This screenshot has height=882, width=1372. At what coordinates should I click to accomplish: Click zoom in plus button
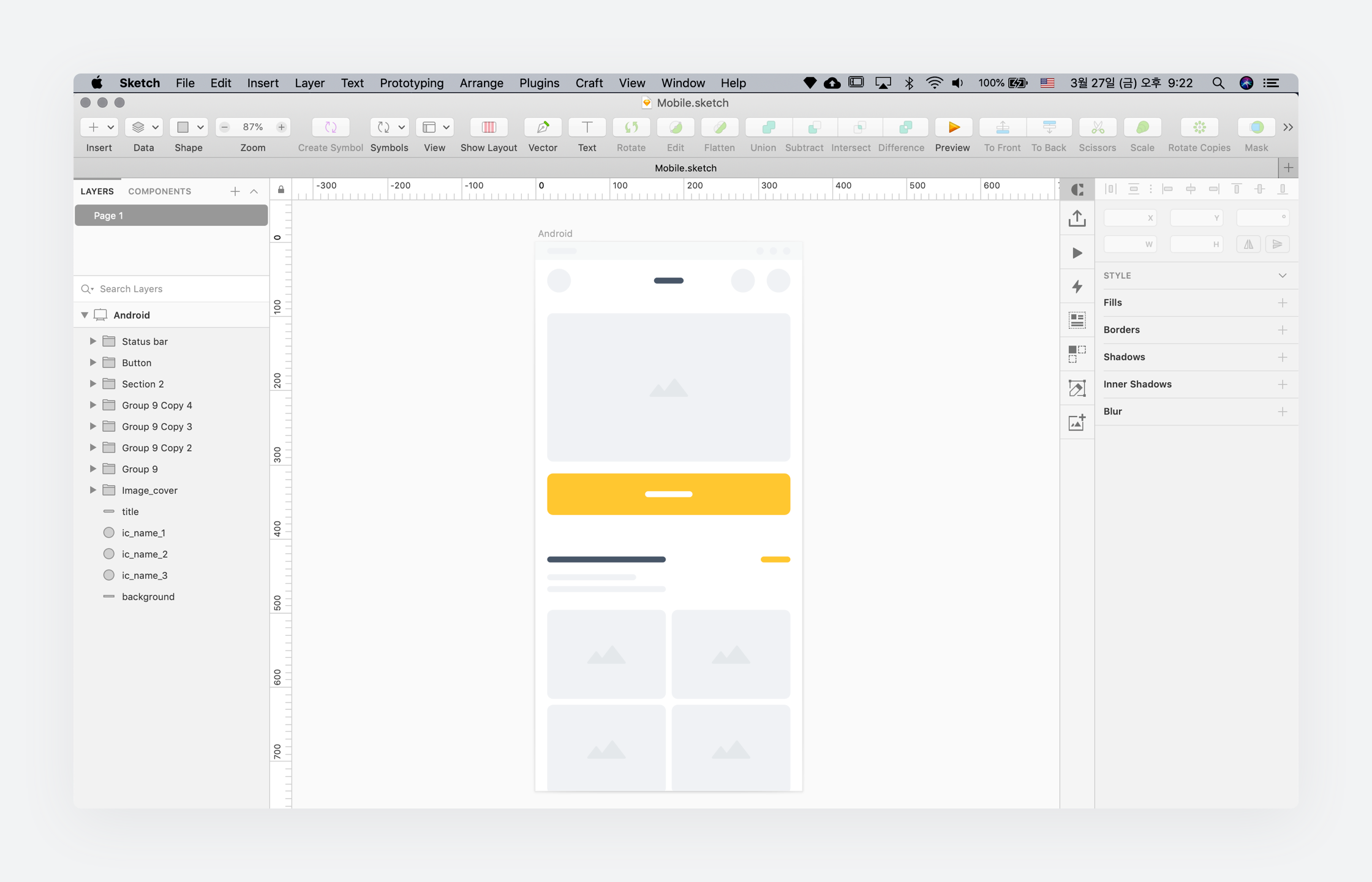pyautogui.click(x=281, y=127)
